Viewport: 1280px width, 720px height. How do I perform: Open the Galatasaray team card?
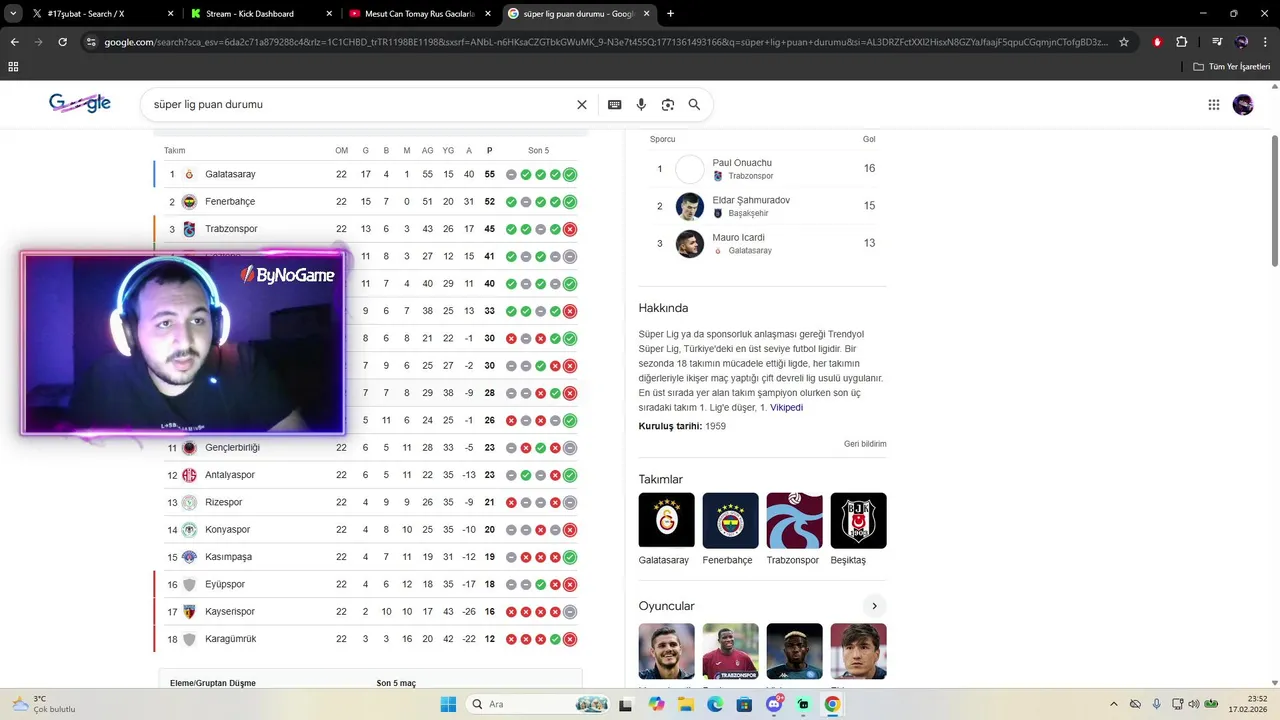(x=666, y=530)
